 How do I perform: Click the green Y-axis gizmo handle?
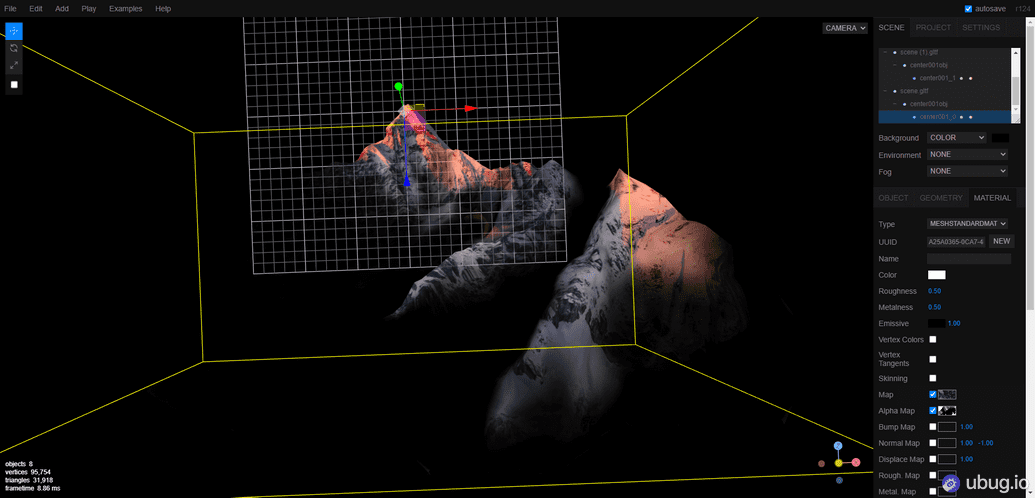tap(398, 87)
